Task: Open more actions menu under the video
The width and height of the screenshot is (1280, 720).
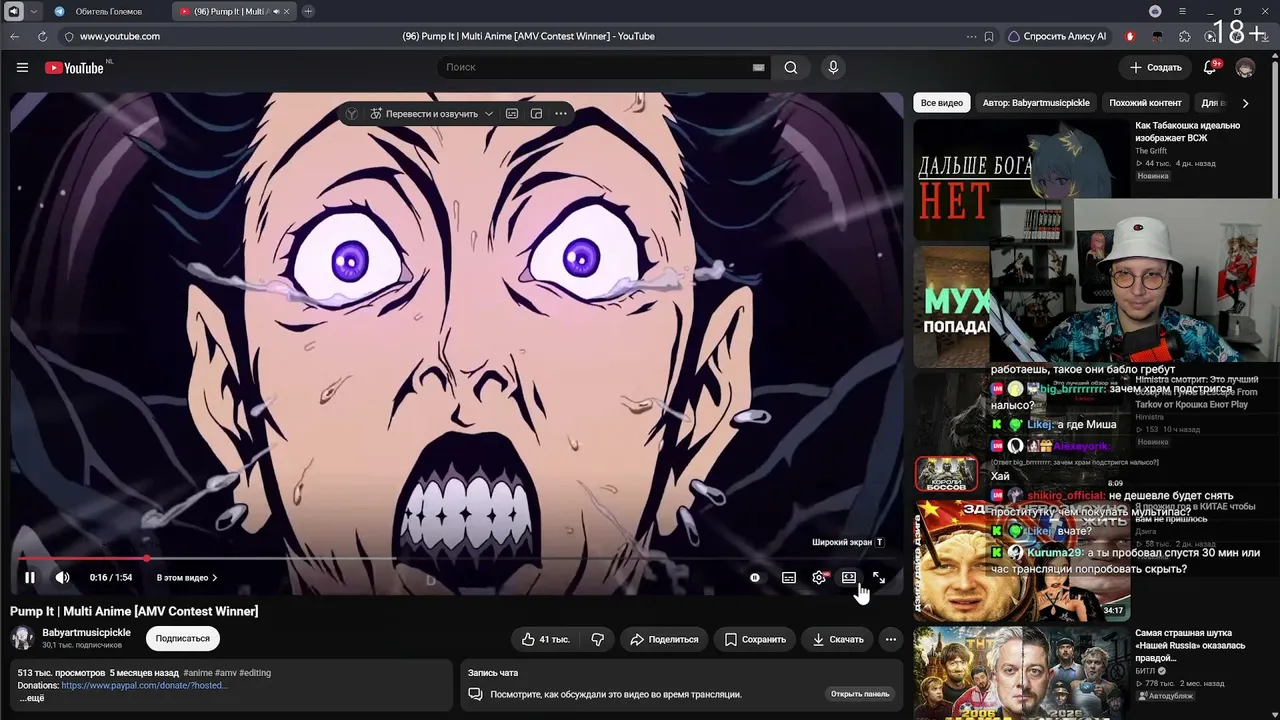Action: [891, 639]
